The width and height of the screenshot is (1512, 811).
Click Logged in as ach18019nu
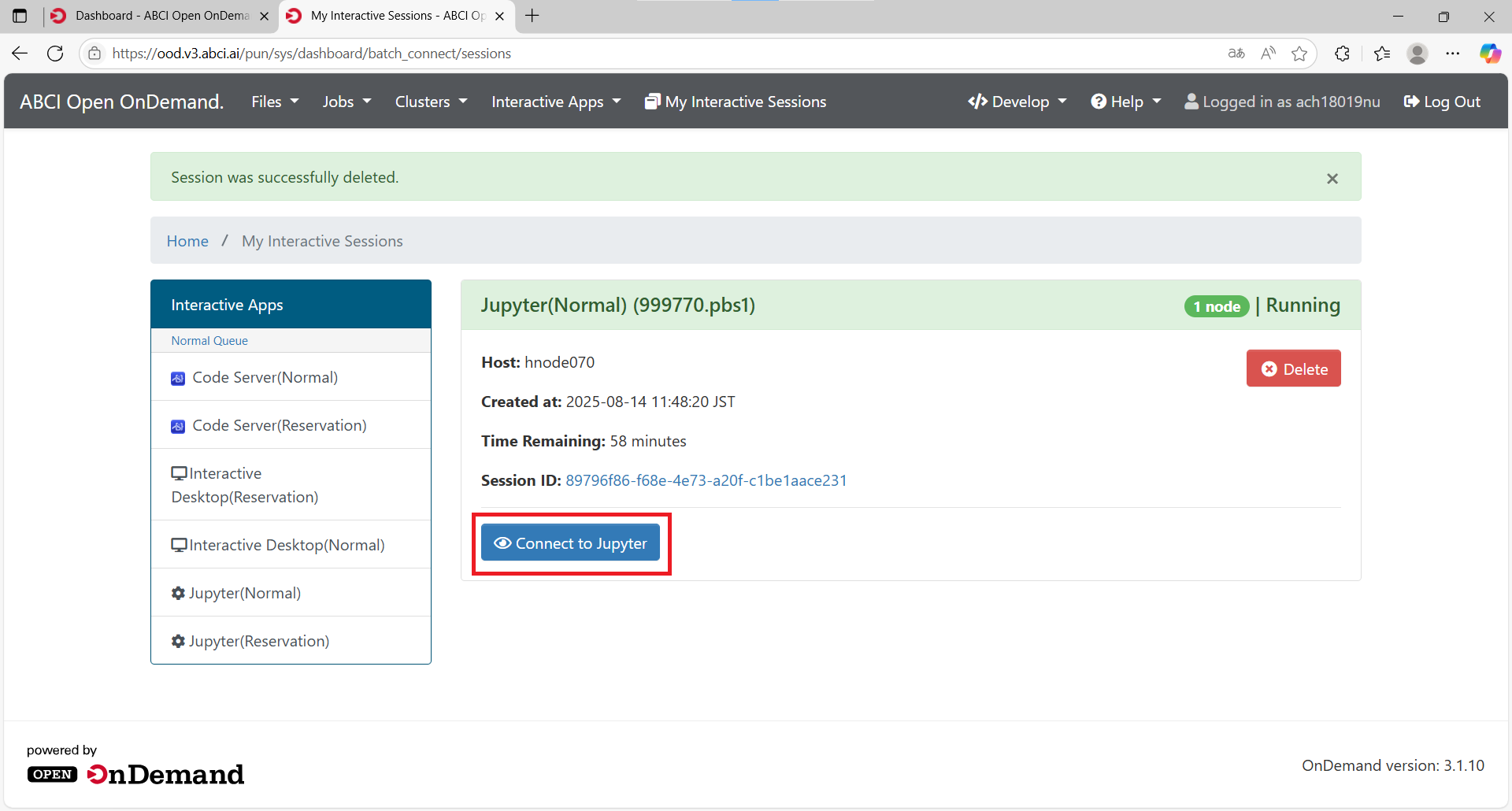coord(1282,102)
